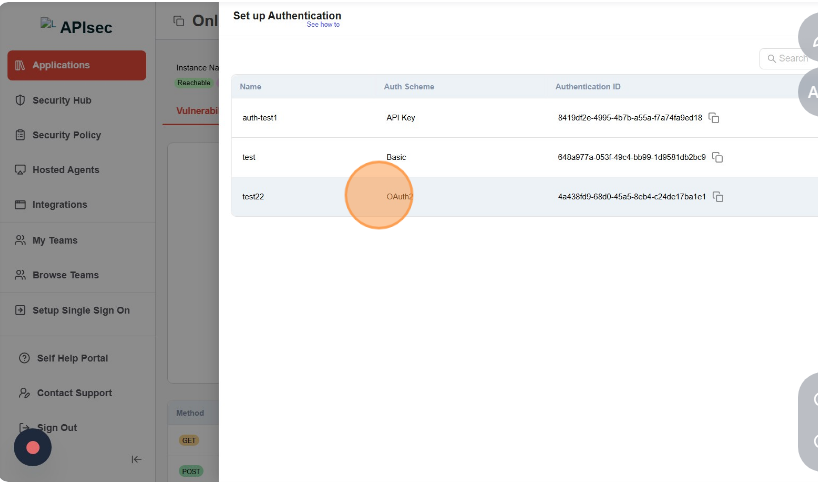This screenshot has width=818, height=483.
Task: Open Security Hub in the sidebar
Action: click(x=62, y=100)
